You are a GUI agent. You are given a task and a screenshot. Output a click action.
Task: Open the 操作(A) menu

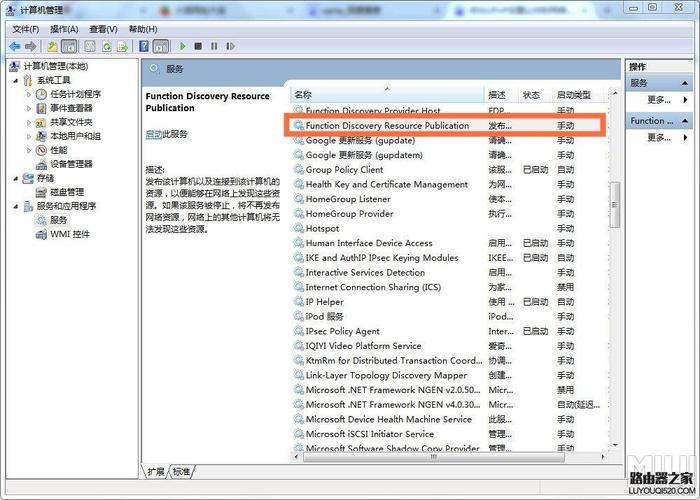64,29
